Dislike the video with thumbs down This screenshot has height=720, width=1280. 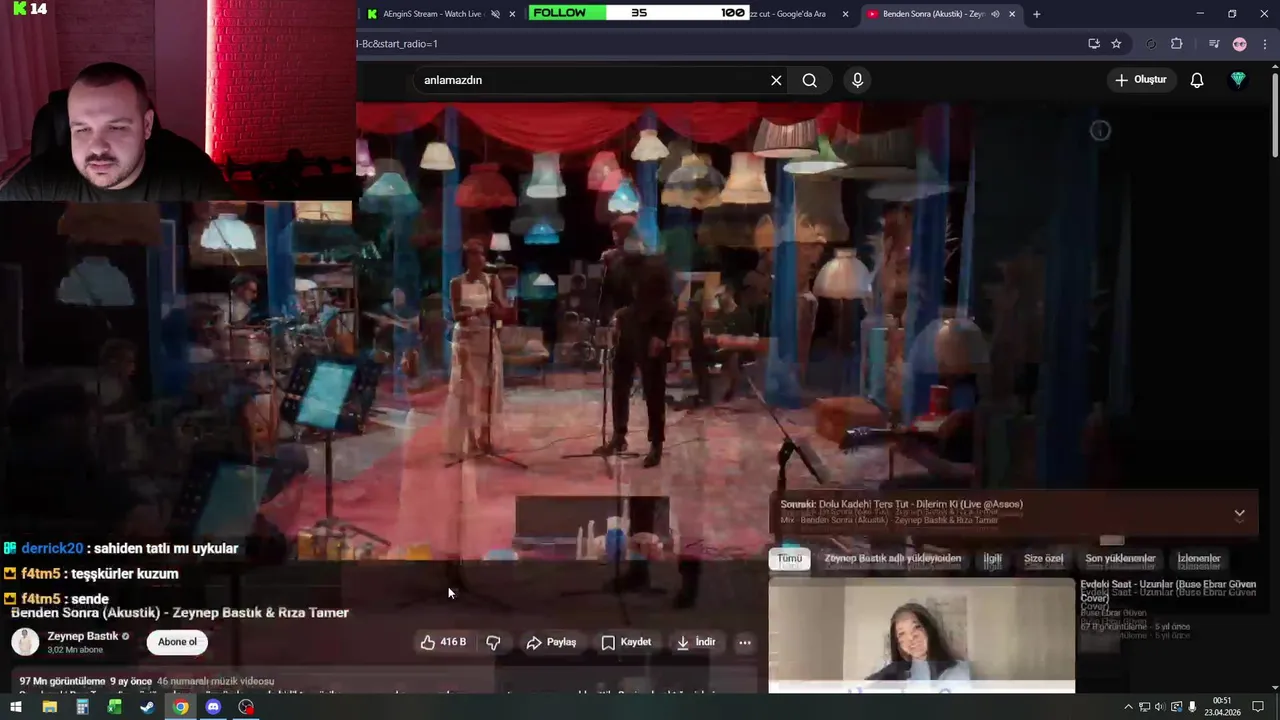tap(493, 642)
